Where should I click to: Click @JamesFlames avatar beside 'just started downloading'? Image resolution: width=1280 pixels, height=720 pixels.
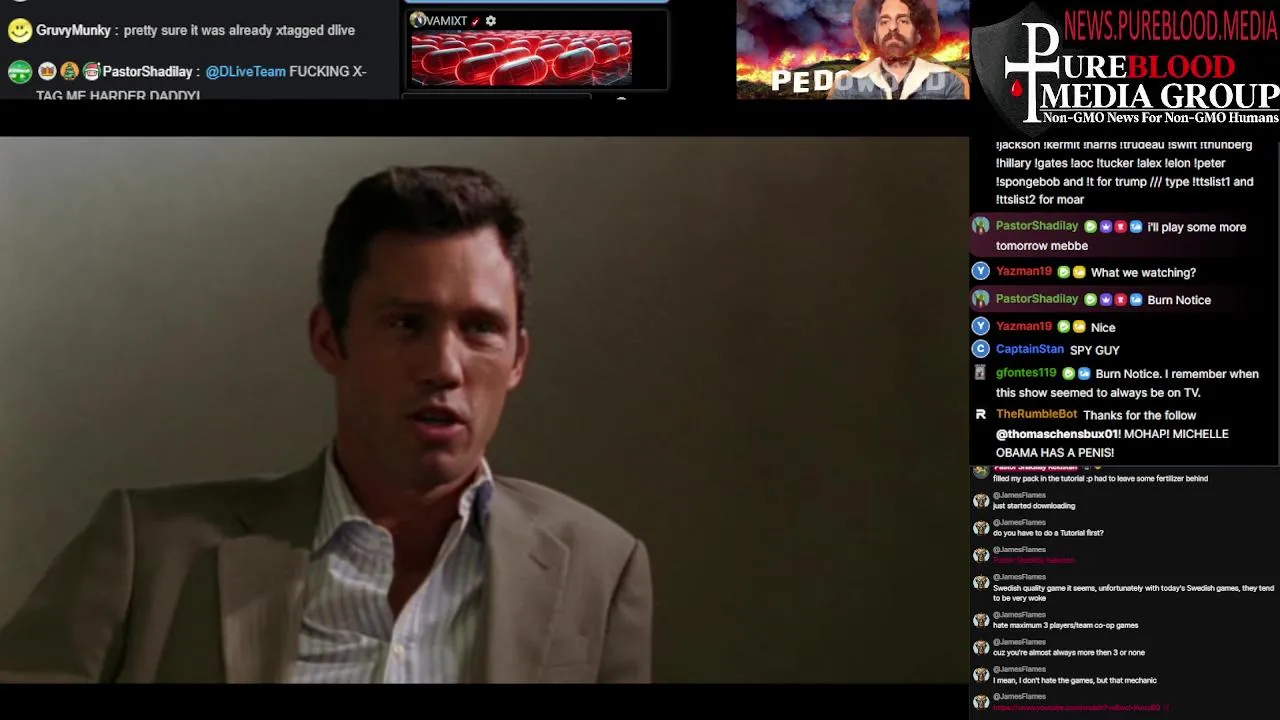pos(981,501)
